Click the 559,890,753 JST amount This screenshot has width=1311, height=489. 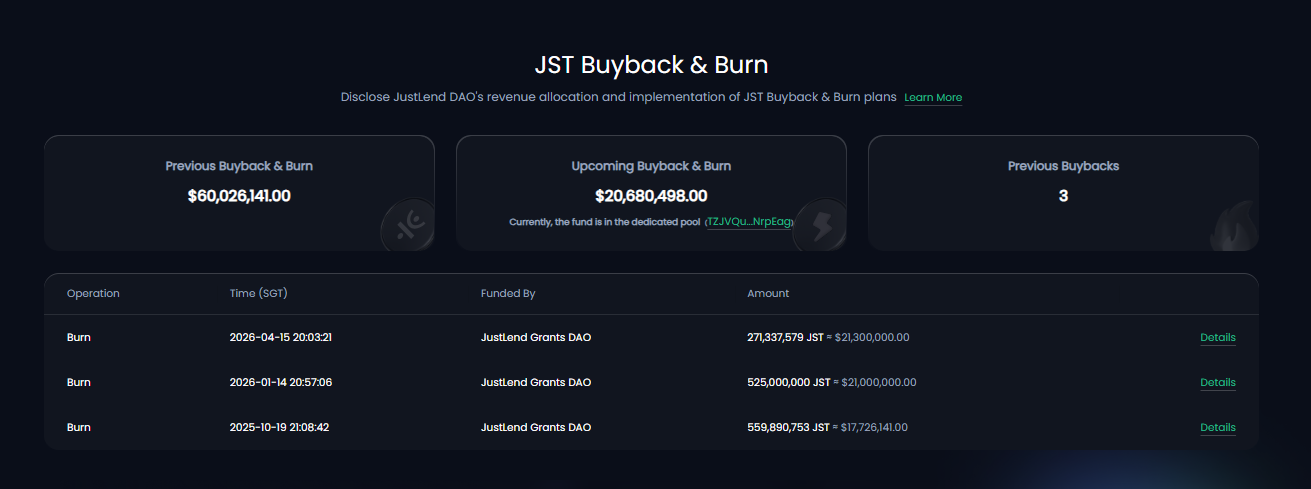(x=789, y=428)
